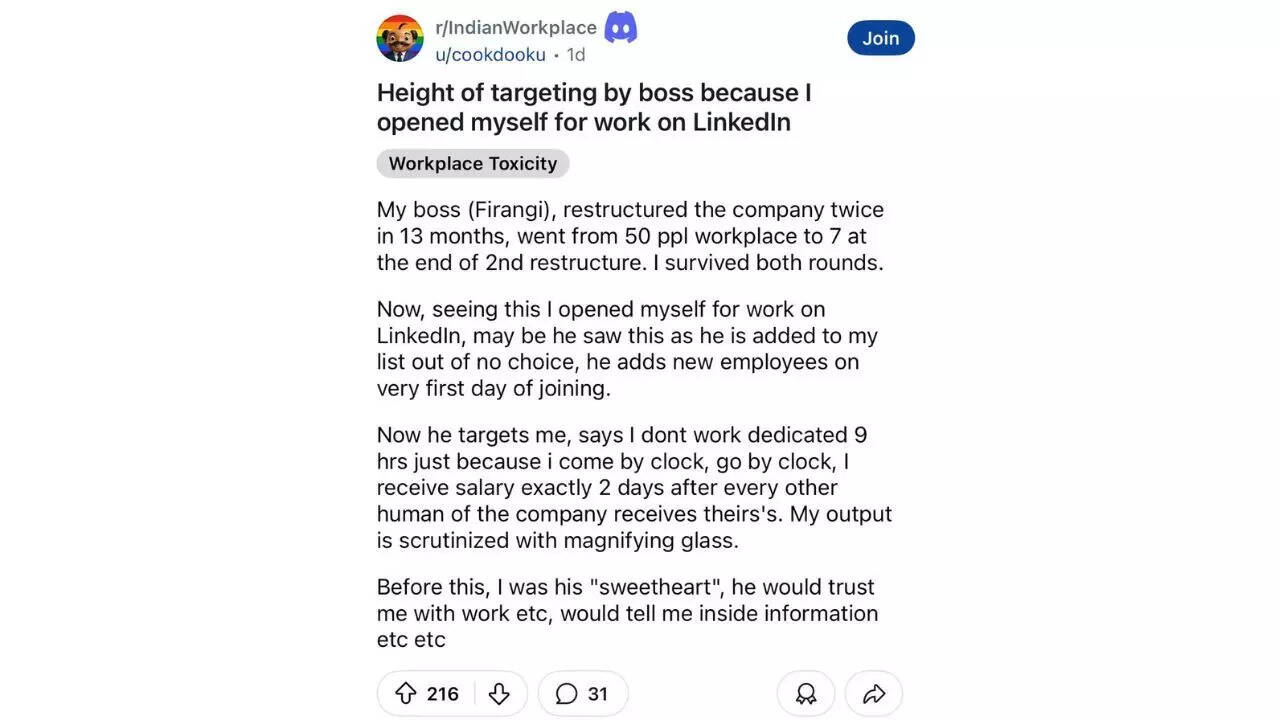Click the Workplace Toxicity flair tag
The width and height of the screenshot is (1280, 720).
point(472,163)
